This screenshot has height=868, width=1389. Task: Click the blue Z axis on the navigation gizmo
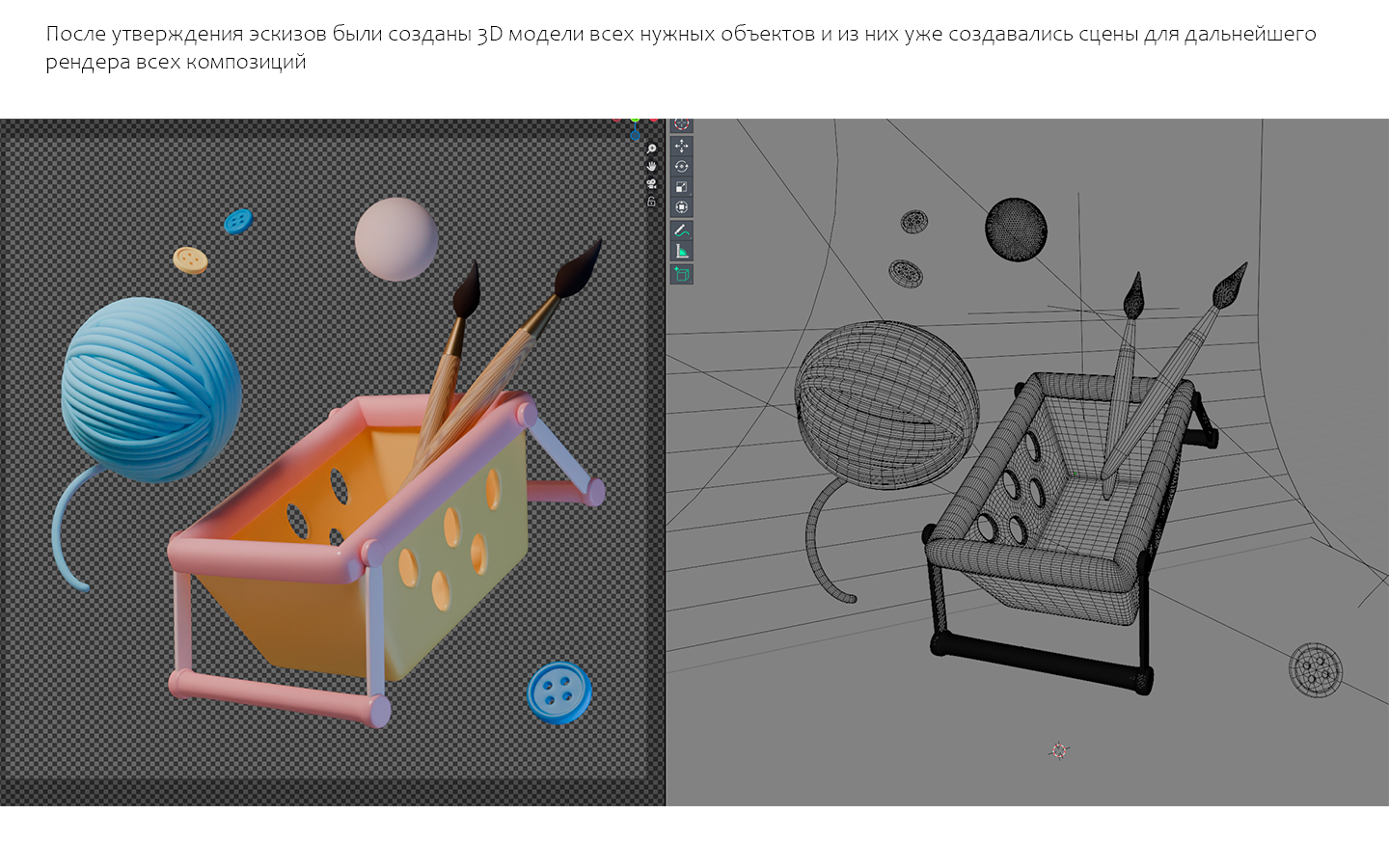click(635, 135)
